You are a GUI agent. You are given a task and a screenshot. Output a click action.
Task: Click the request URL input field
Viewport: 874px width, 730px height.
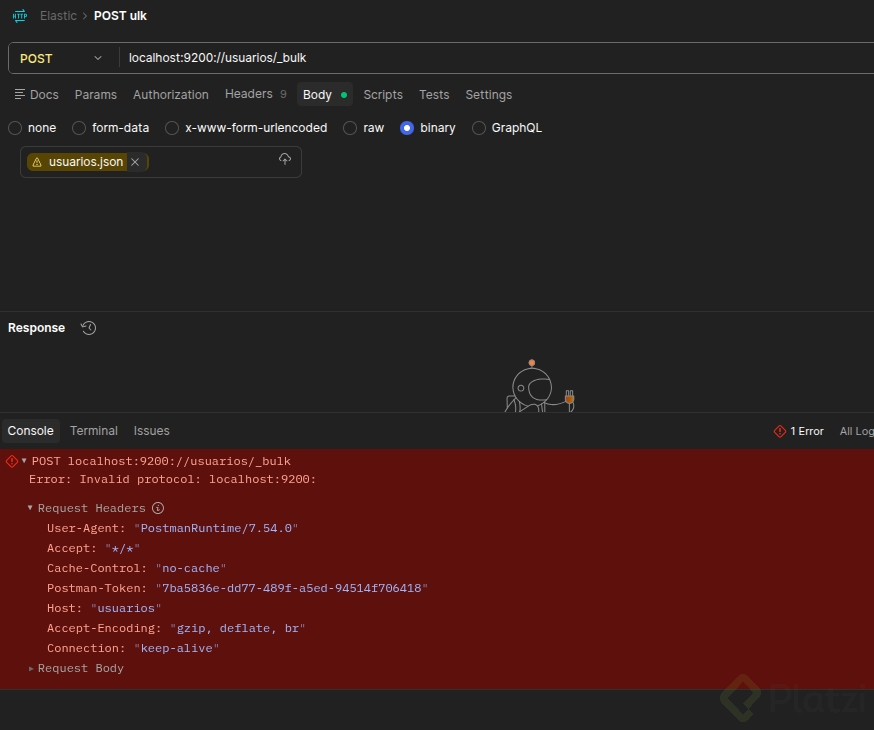496,58
